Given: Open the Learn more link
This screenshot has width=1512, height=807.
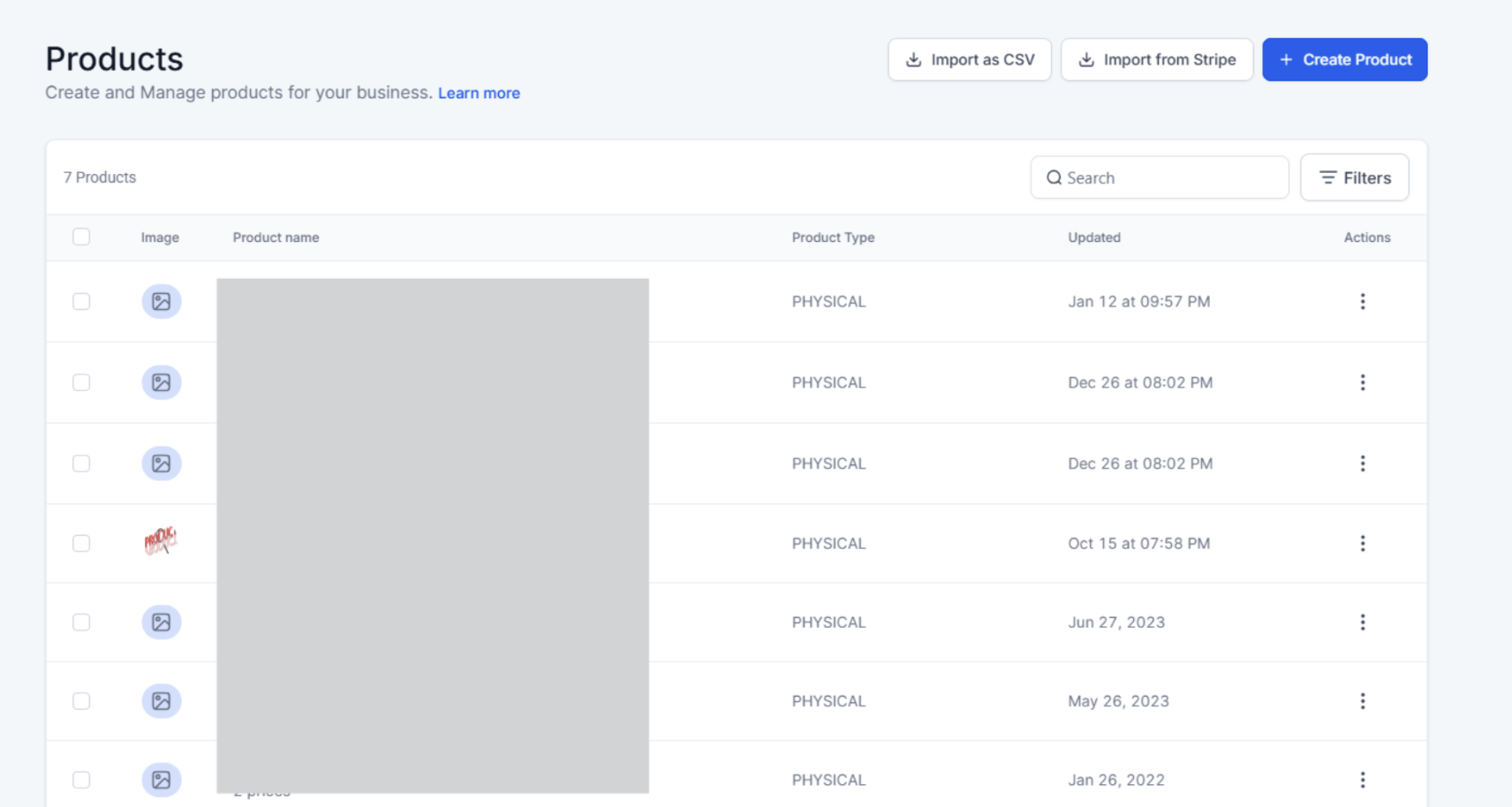Looking at the screenshot, I should pos(479,93).
